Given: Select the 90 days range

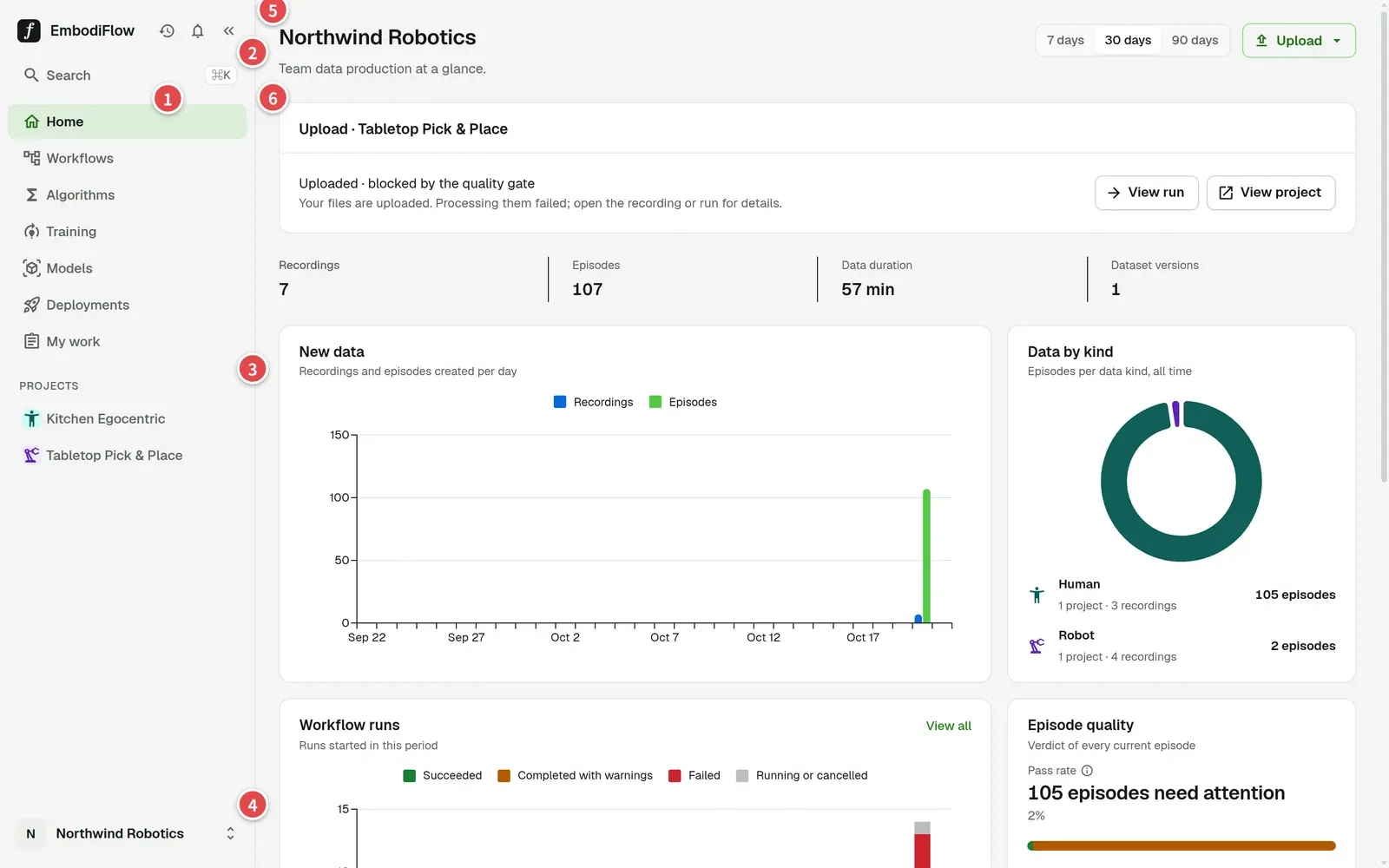Looking at the screenshot, I should point(1195,40).
